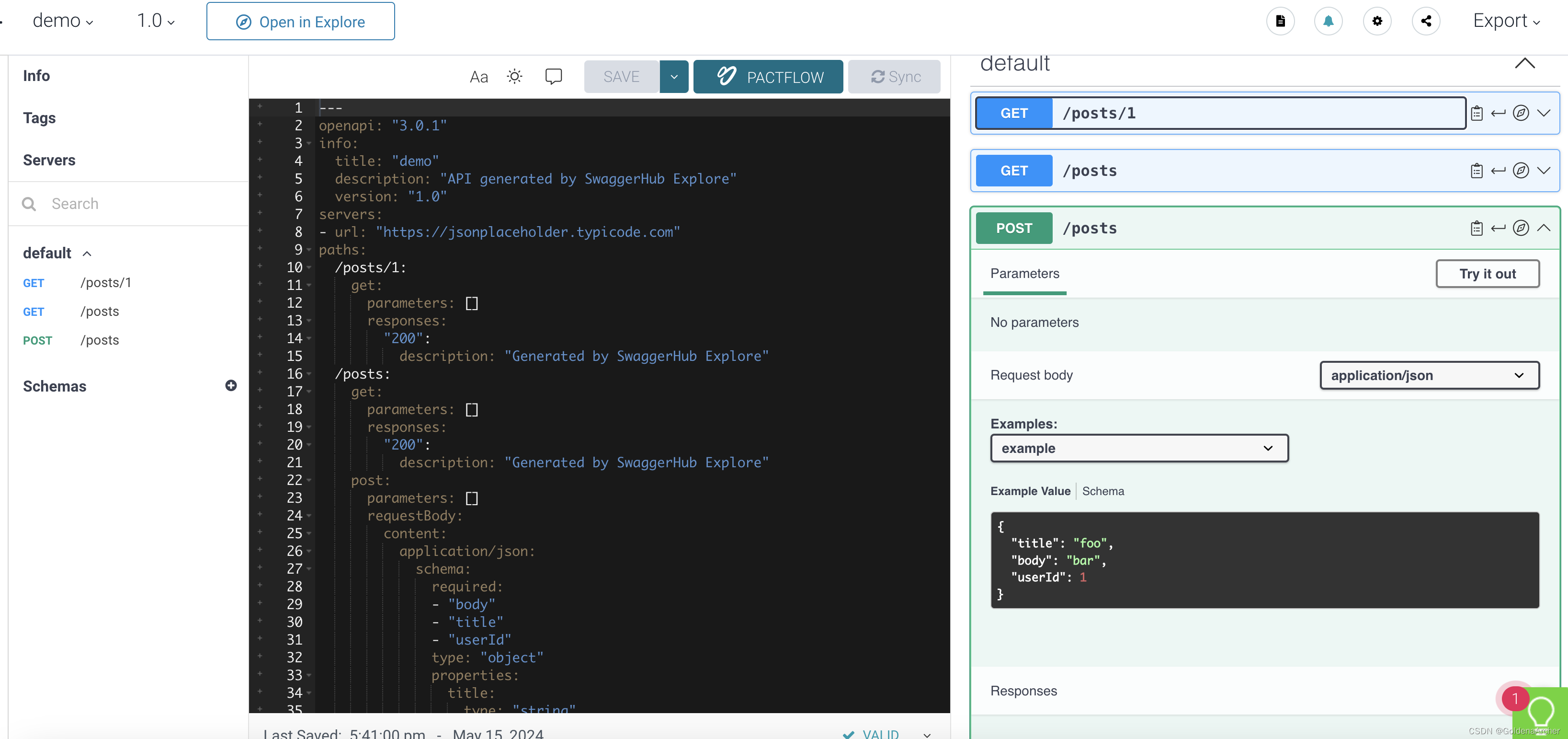Screen dimensions: 1568x739
Task: Clipboard icon on POST /posts row
Action: (1476, 228)
